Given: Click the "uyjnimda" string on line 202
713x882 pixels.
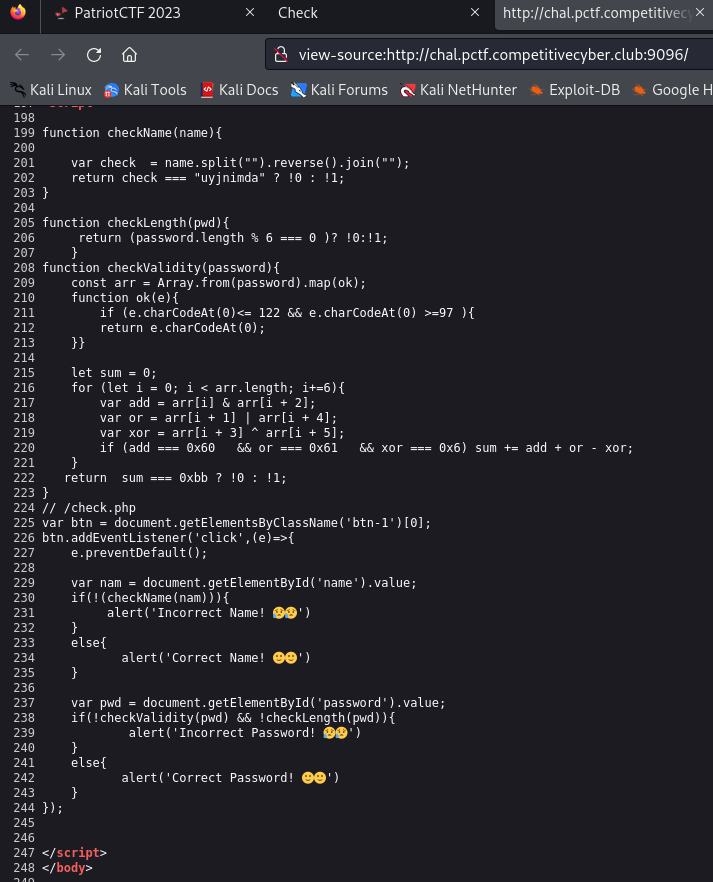Looking at the screenshot, I should pos(229,178).
